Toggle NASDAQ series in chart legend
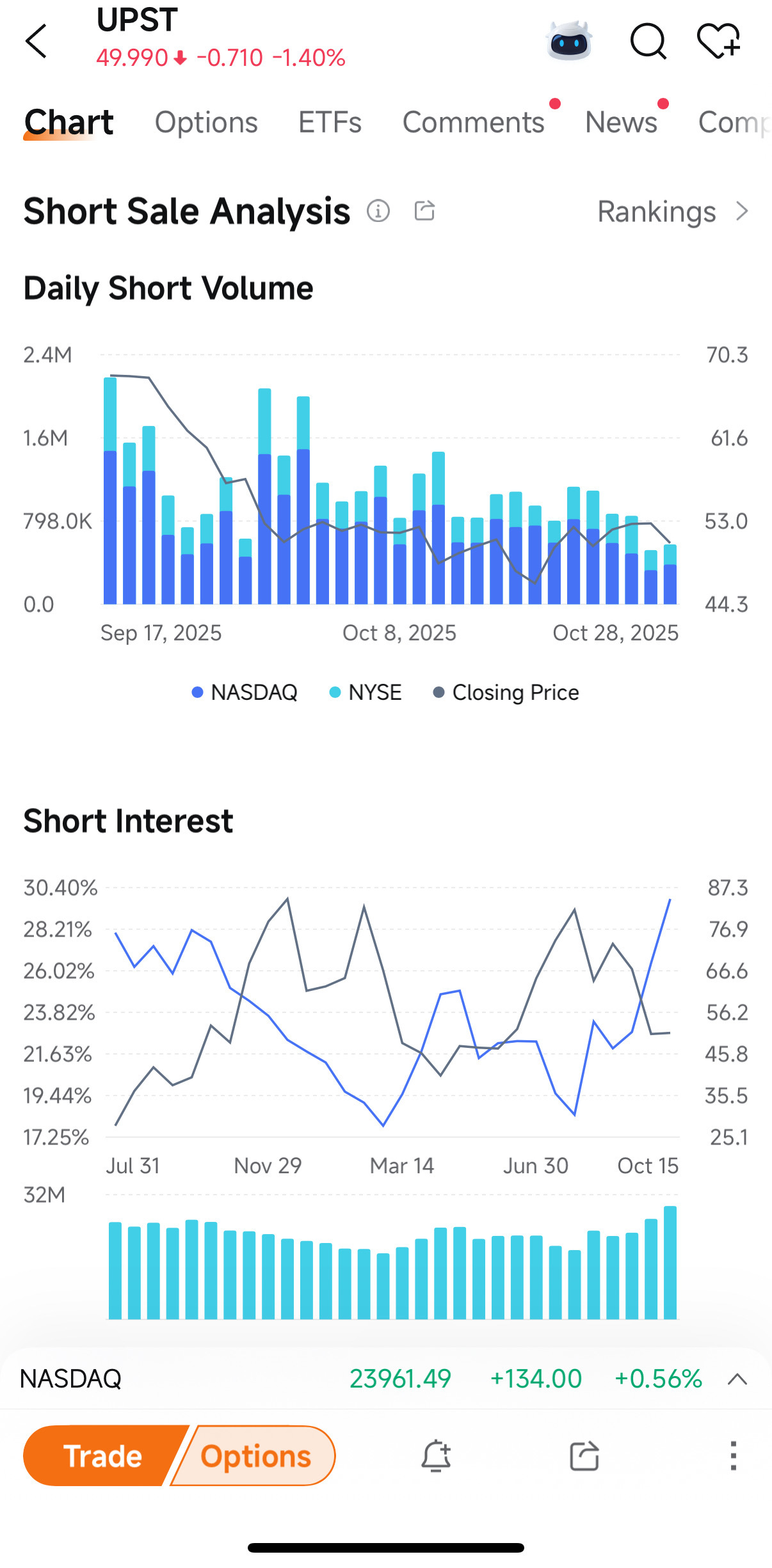Screen dimensions: 772x1568 [x=245, y=692]
